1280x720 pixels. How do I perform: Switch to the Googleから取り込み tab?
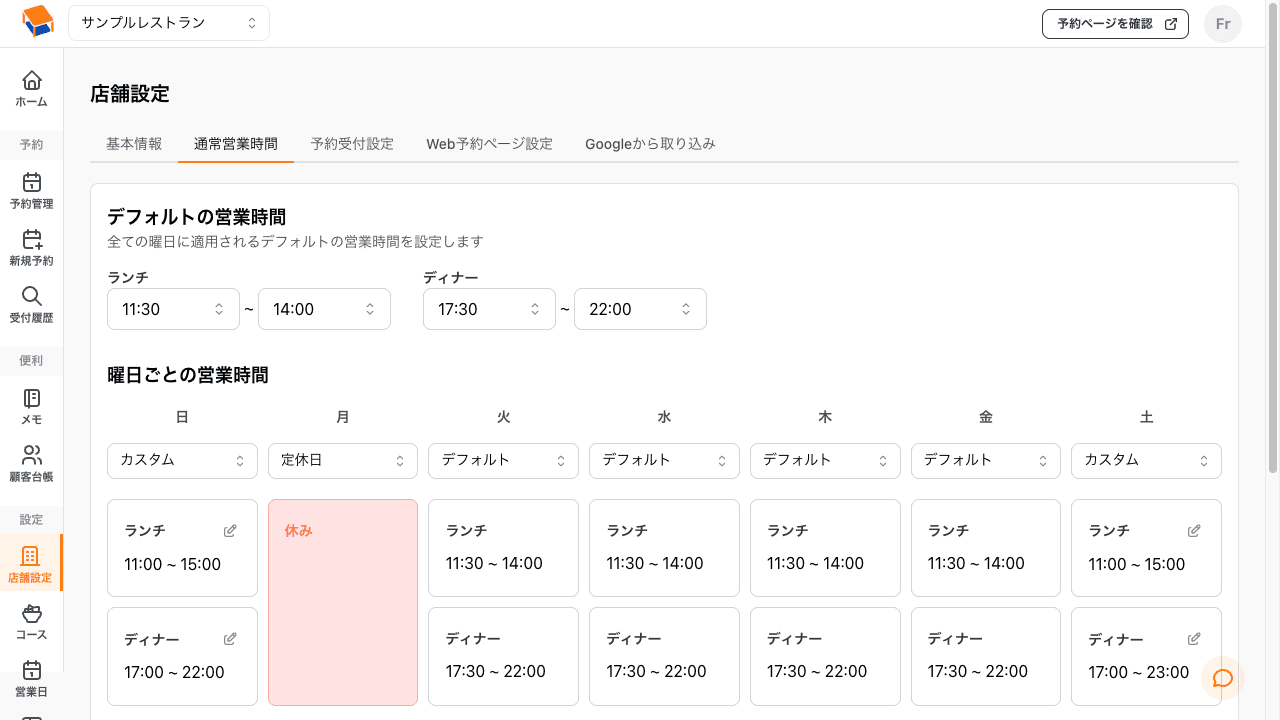point(650,143)
